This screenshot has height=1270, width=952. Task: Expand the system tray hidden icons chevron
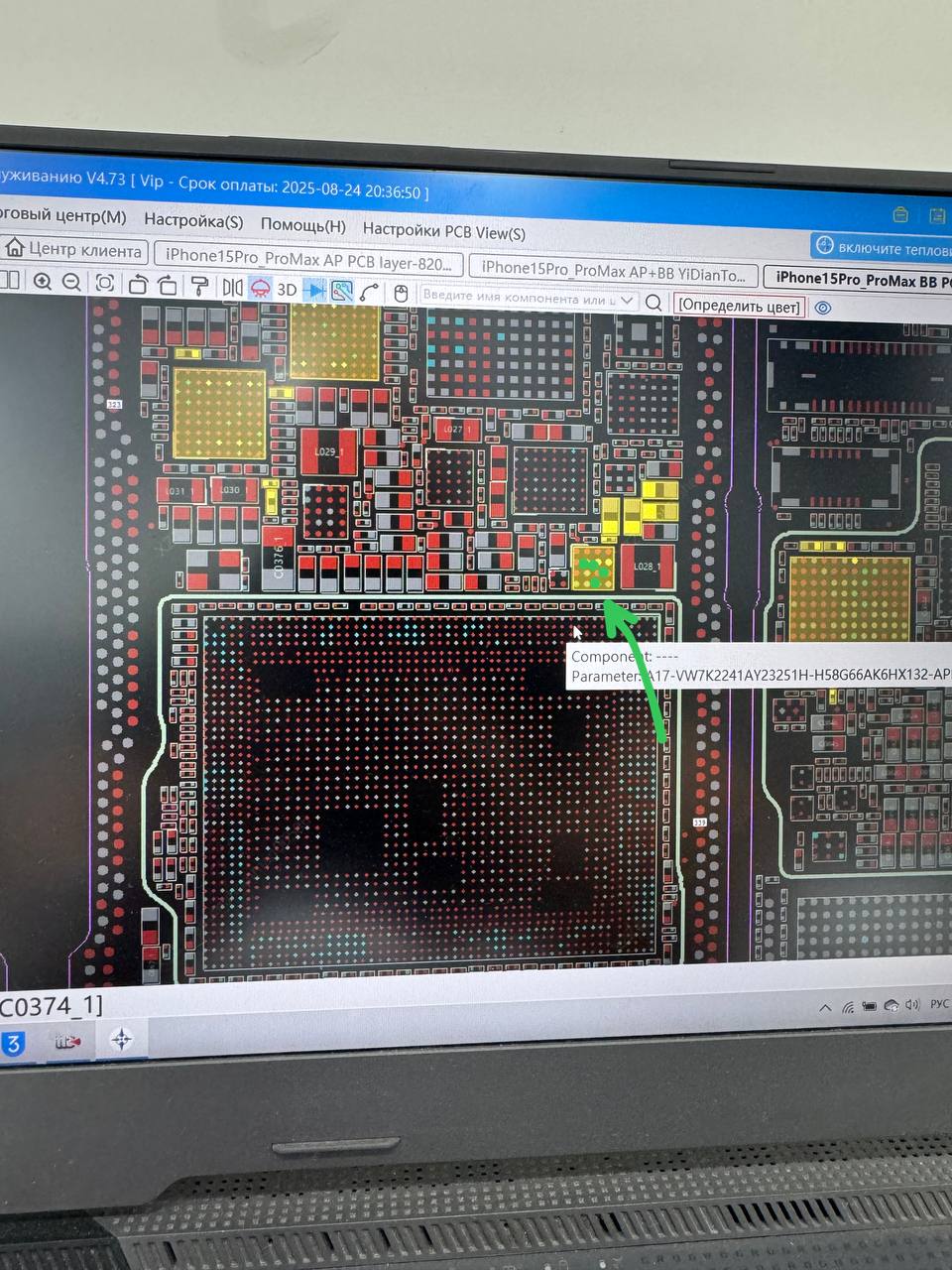[825, 1008]
